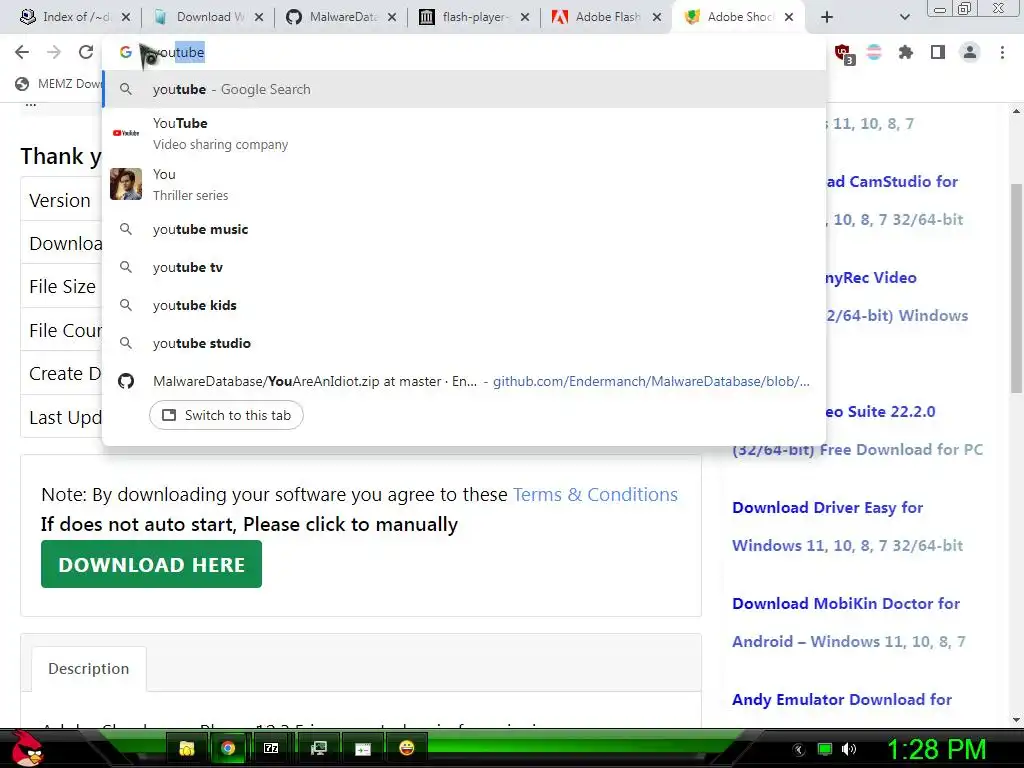Close the MalwareDatabase GitHub tab
The image size is (1024, 768).
click(392, 17)
